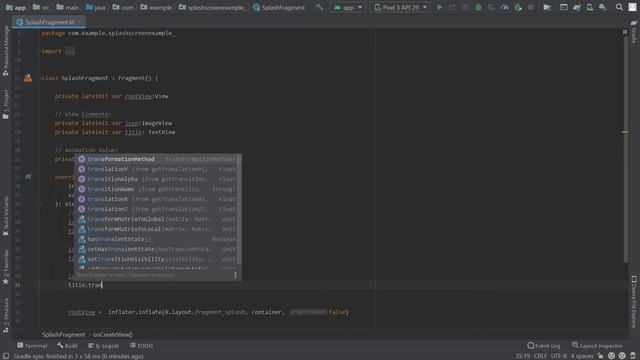Image resolution: width=640 pixels, height=360 pixels.
Task: Click the Search Everywhere magnifier icon
Action: click(619, 7)
